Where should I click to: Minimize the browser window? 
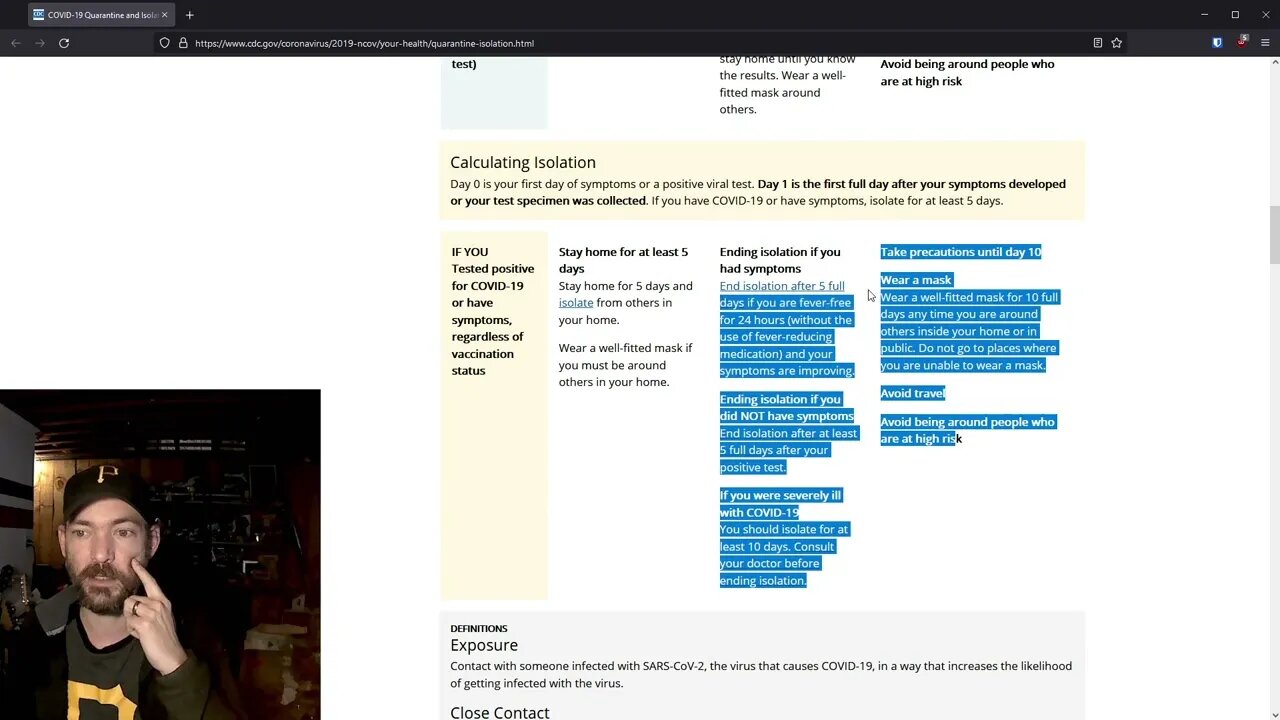pos(1205,15)
